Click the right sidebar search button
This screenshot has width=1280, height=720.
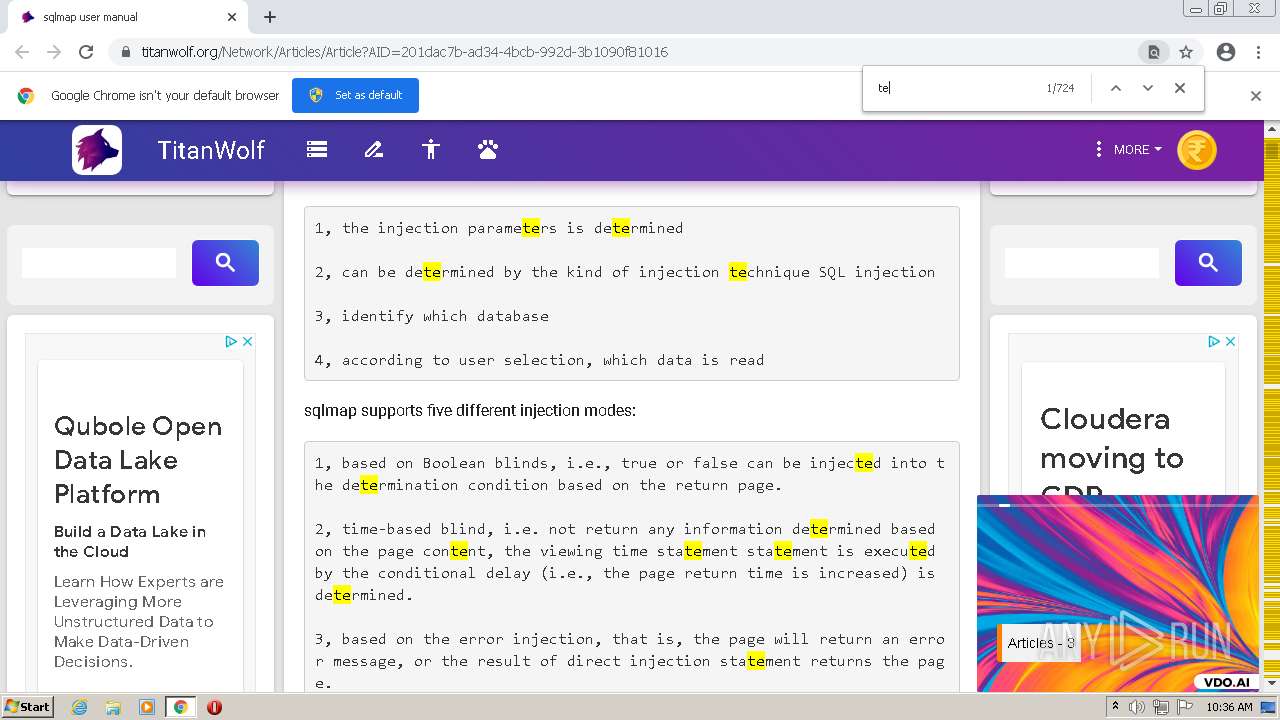click(1208, 263)
